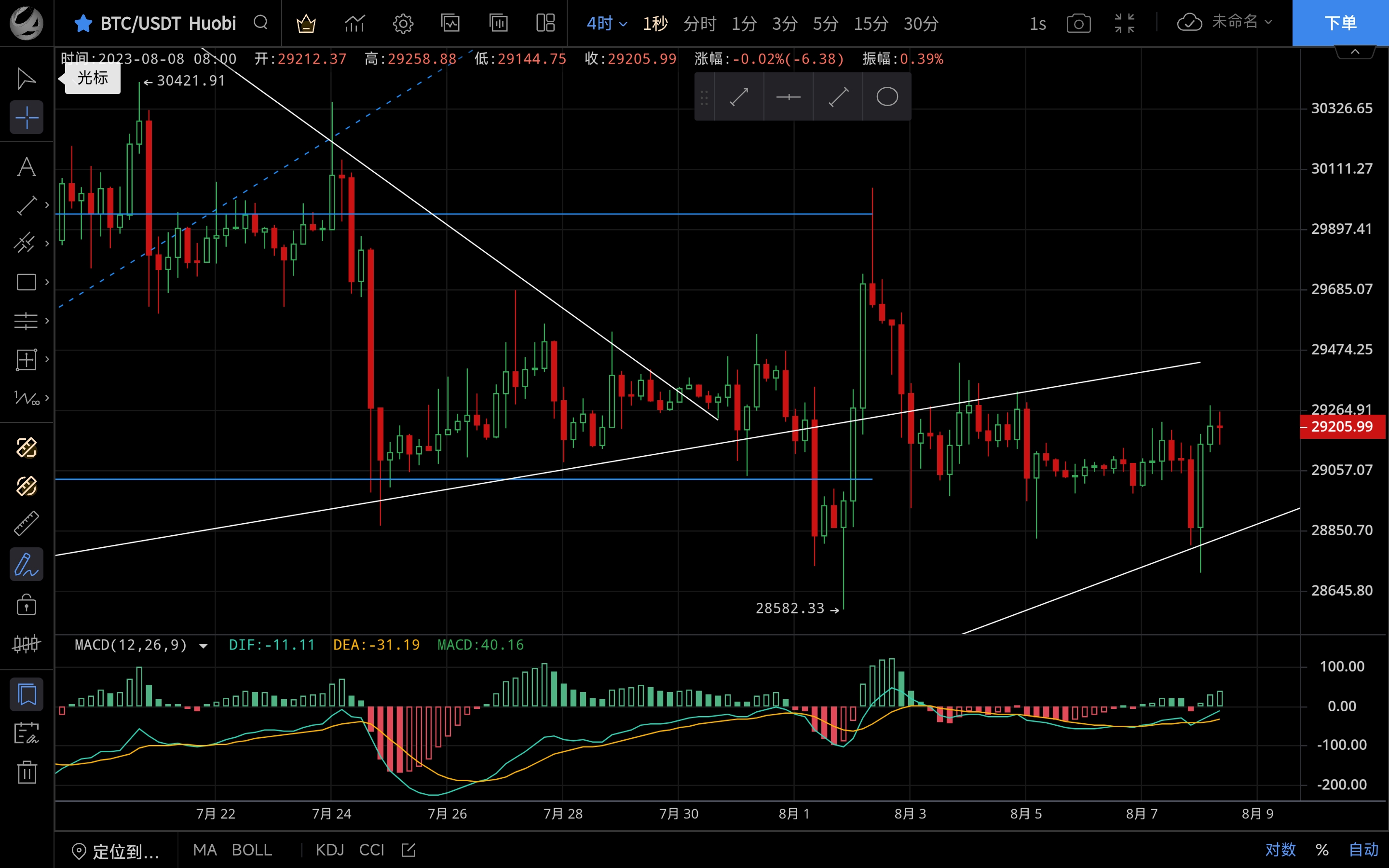Select the text annotation tool
The width and height of the screenshot is (1389, 868).
[x=27, y=167]
